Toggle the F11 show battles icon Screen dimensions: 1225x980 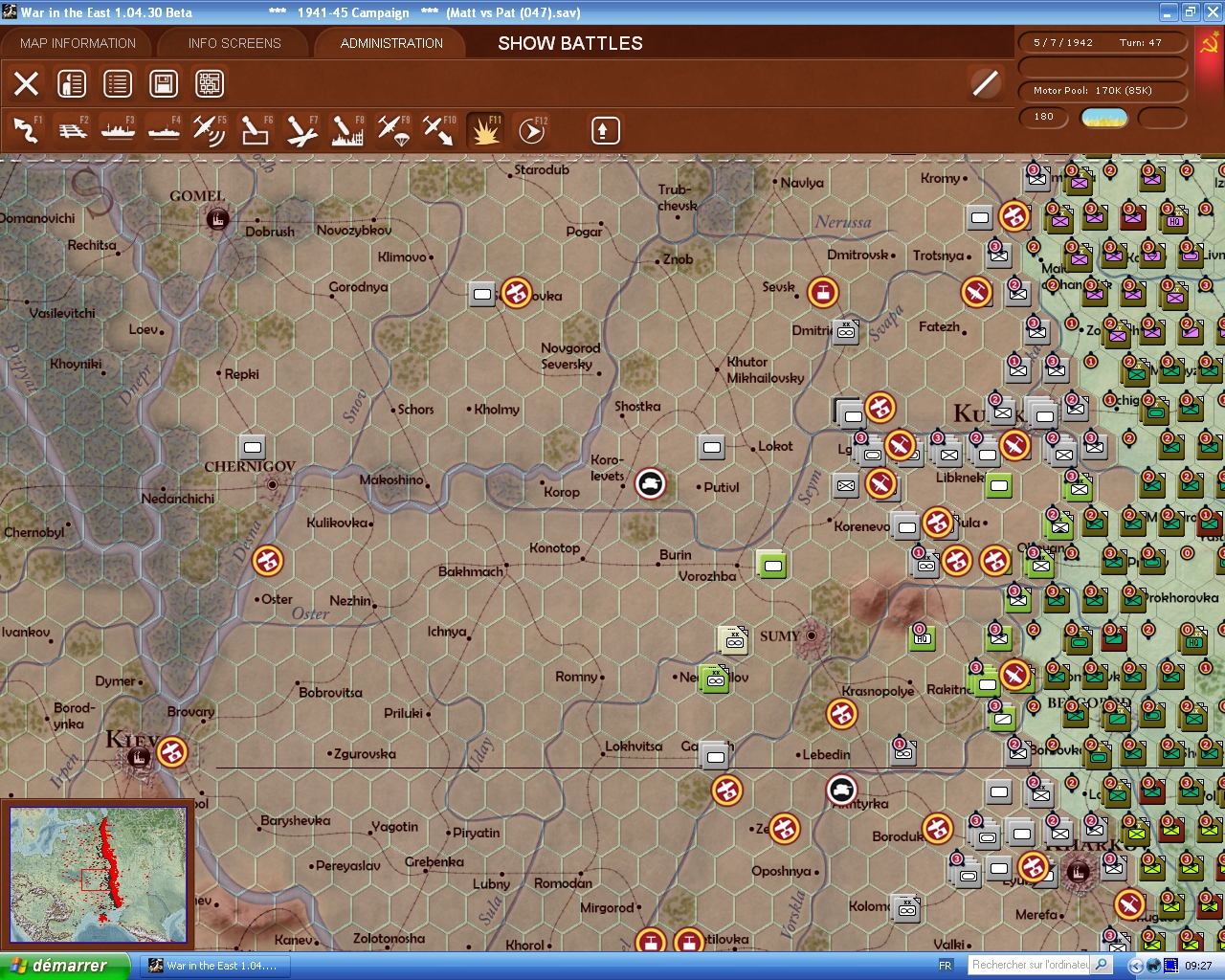coord(485,130)
